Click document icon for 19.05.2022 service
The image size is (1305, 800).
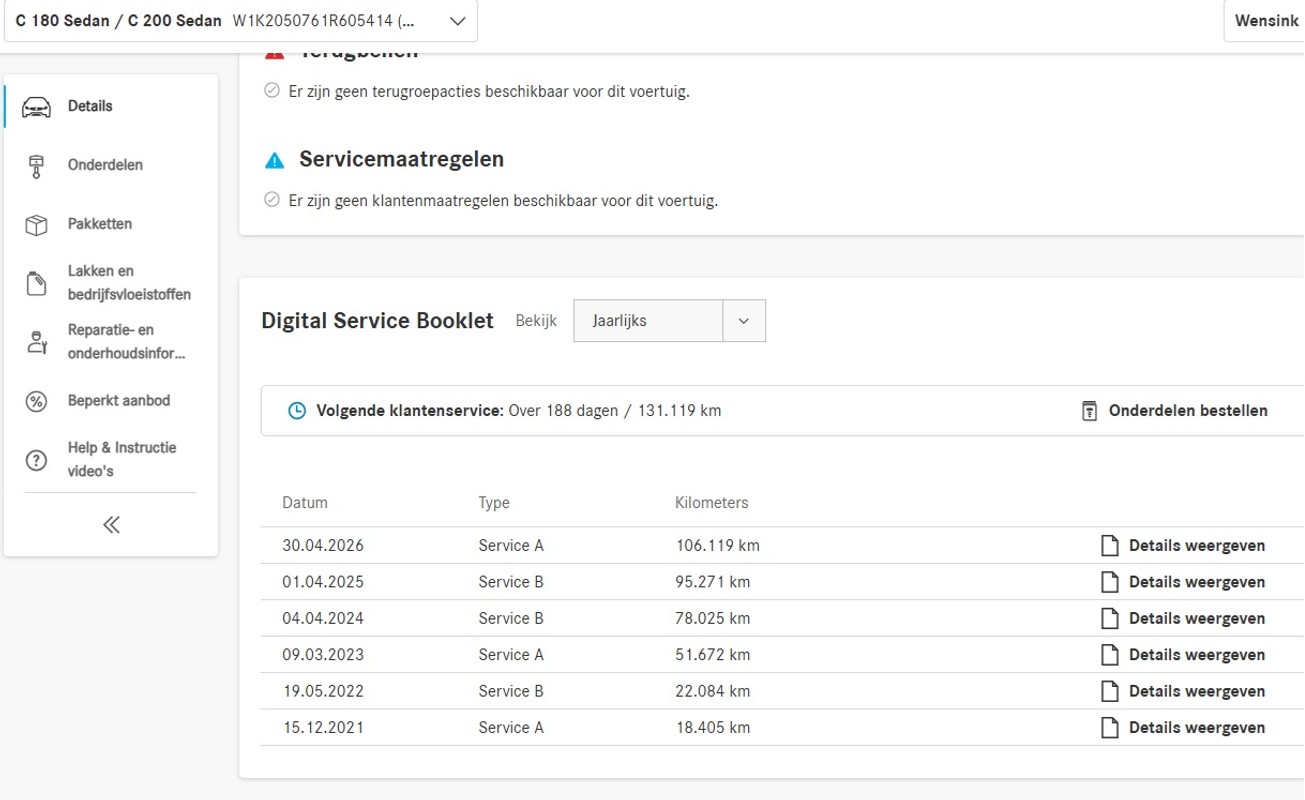click(1109, 691)
